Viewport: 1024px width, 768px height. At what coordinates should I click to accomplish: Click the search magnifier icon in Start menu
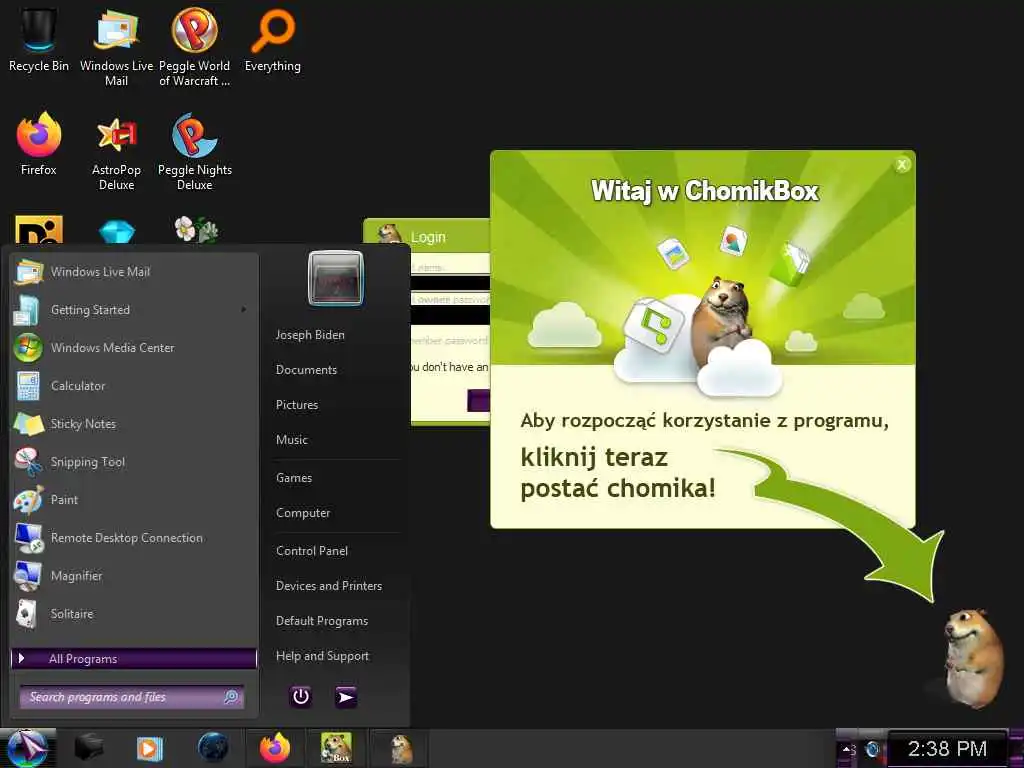tap(231, 697)
